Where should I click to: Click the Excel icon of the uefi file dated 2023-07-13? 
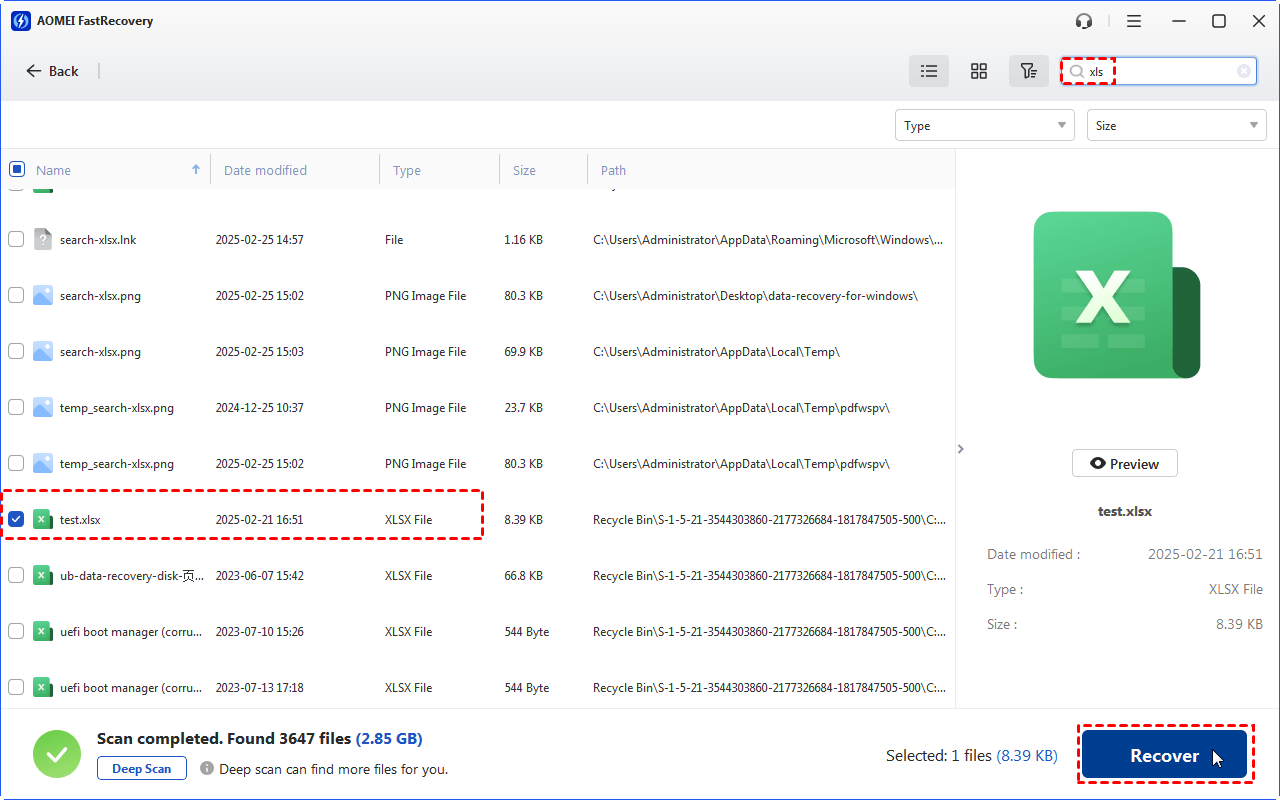(x=42, y=687)
